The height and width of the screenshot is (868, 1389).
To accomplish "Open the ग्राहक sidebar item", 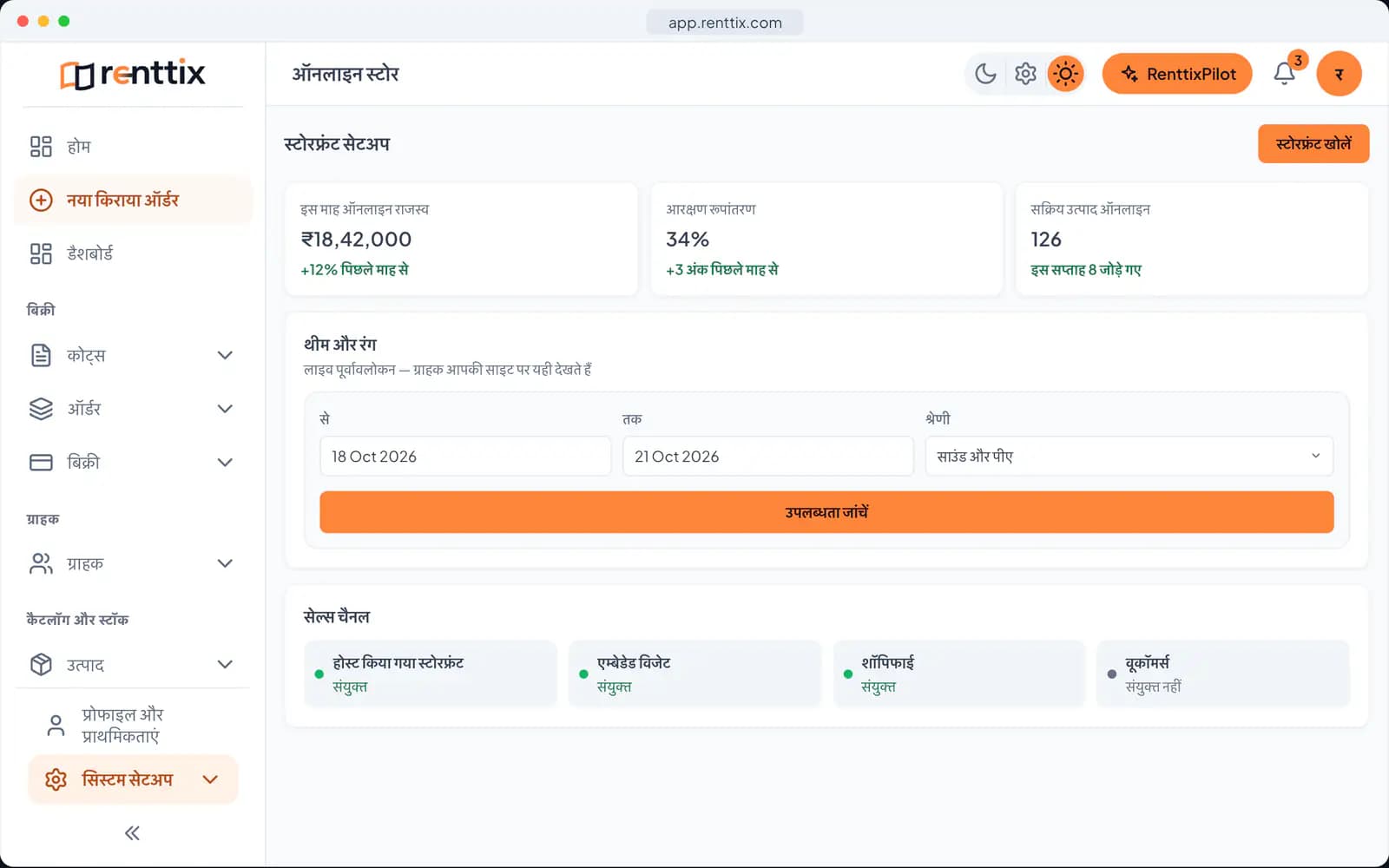I will [x=133, y=564].
